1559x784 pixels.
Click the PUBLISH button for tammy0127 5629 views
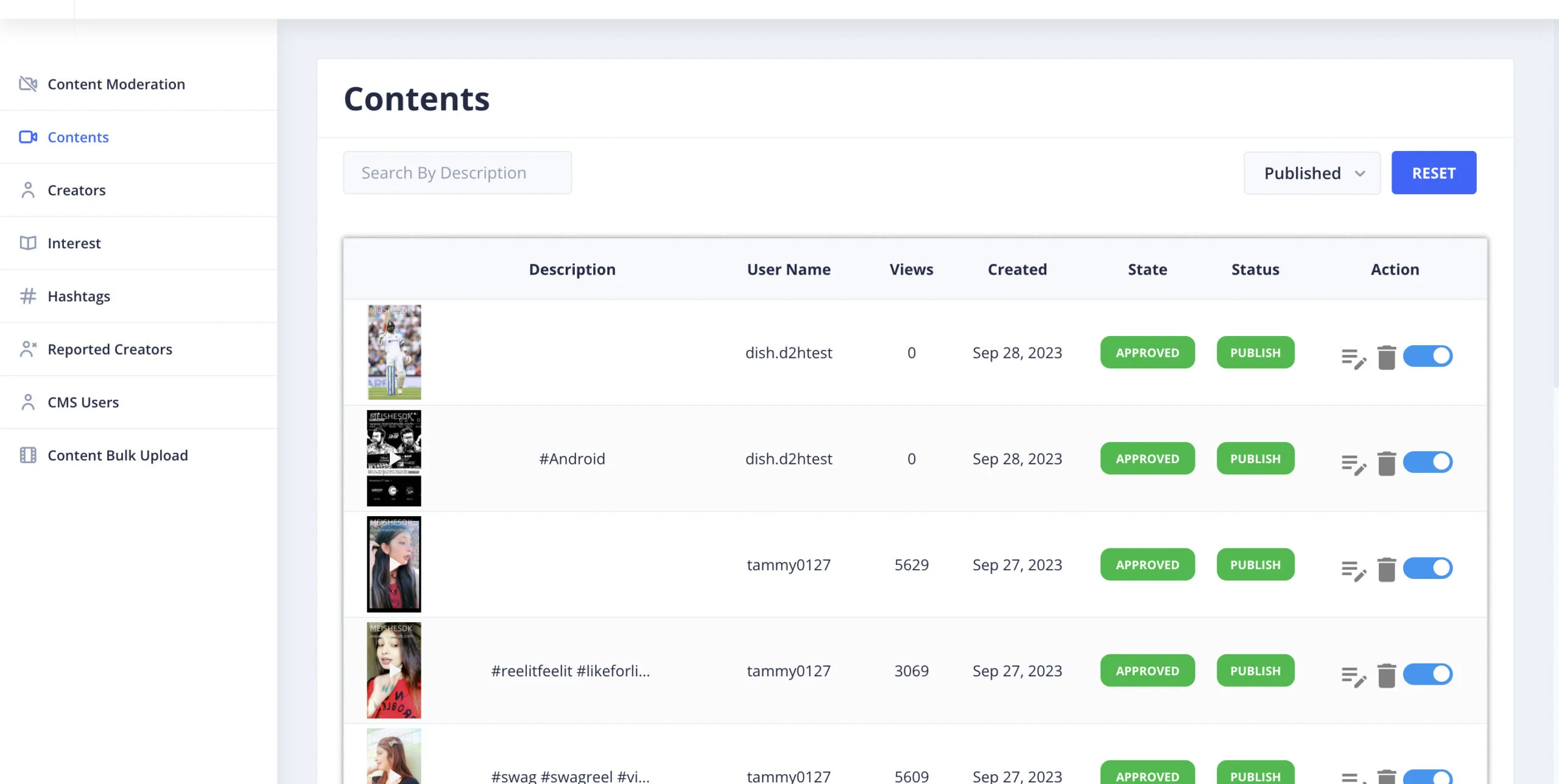(1255, 563)
